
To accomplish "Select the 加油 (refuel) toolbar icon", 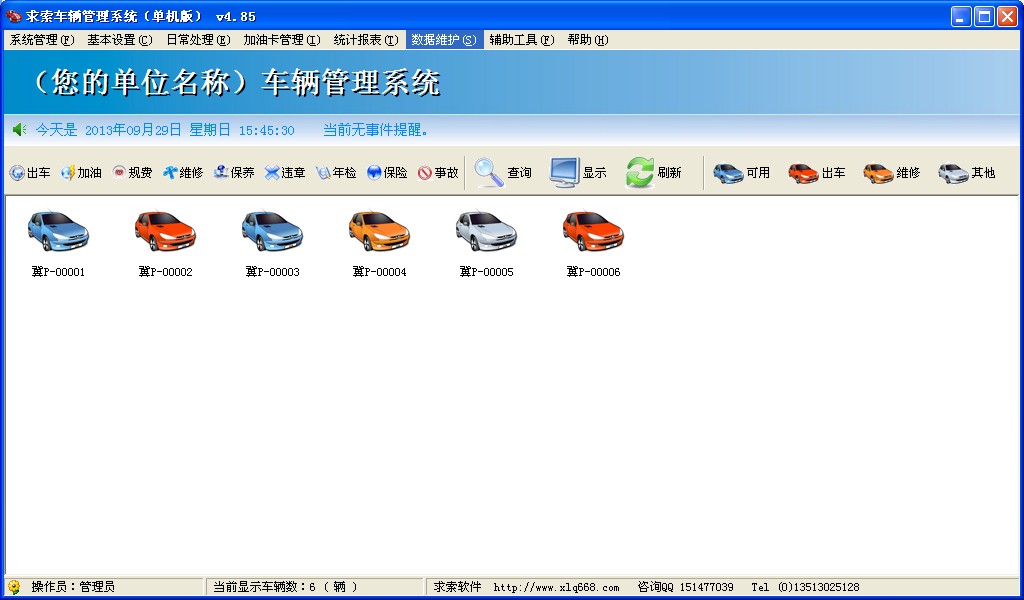I will click(x=80, y=171).
